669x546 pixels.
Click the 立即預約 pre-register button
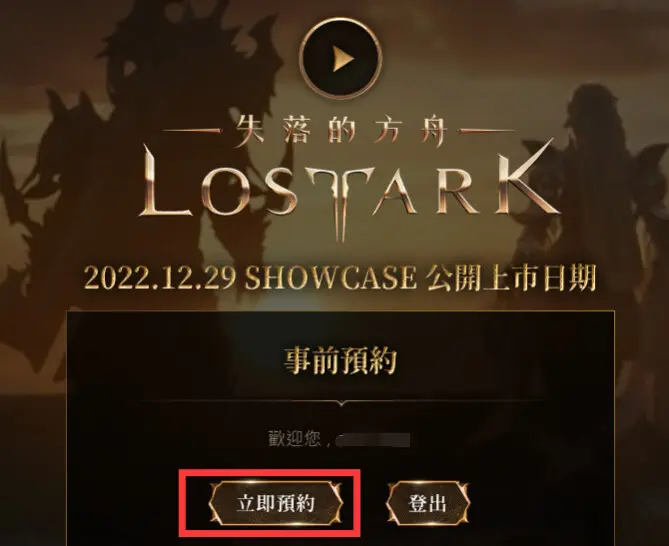pyautogui.click(x=276, y=503)
